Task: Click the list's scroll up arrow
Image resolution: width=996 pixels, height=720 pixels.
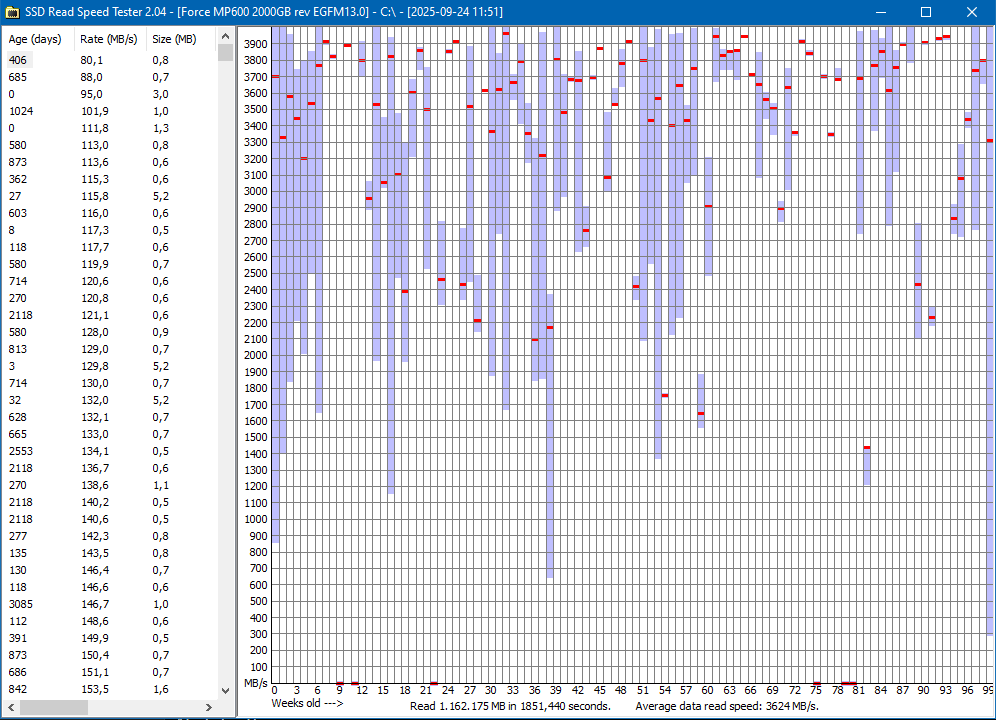Action: point(225,36)
